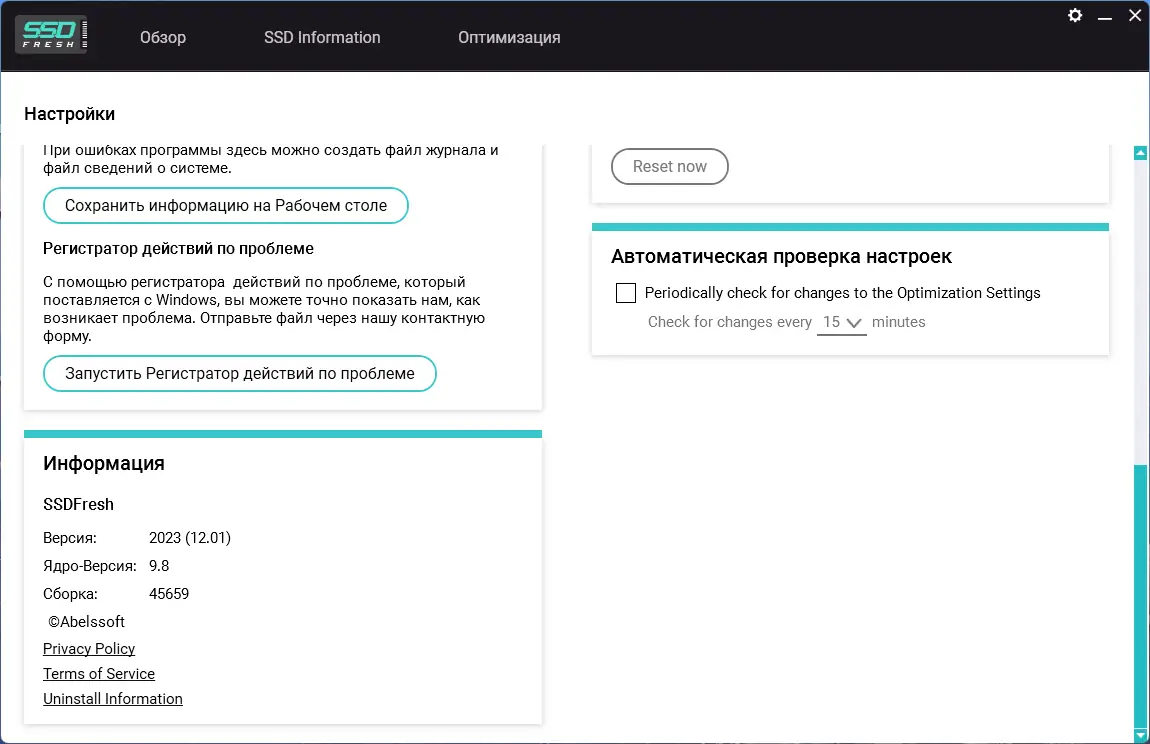The height and width of the screenshot is (744, 1150).
Task: Open the Uninstall Information link
Action: [x=112, y=698]
